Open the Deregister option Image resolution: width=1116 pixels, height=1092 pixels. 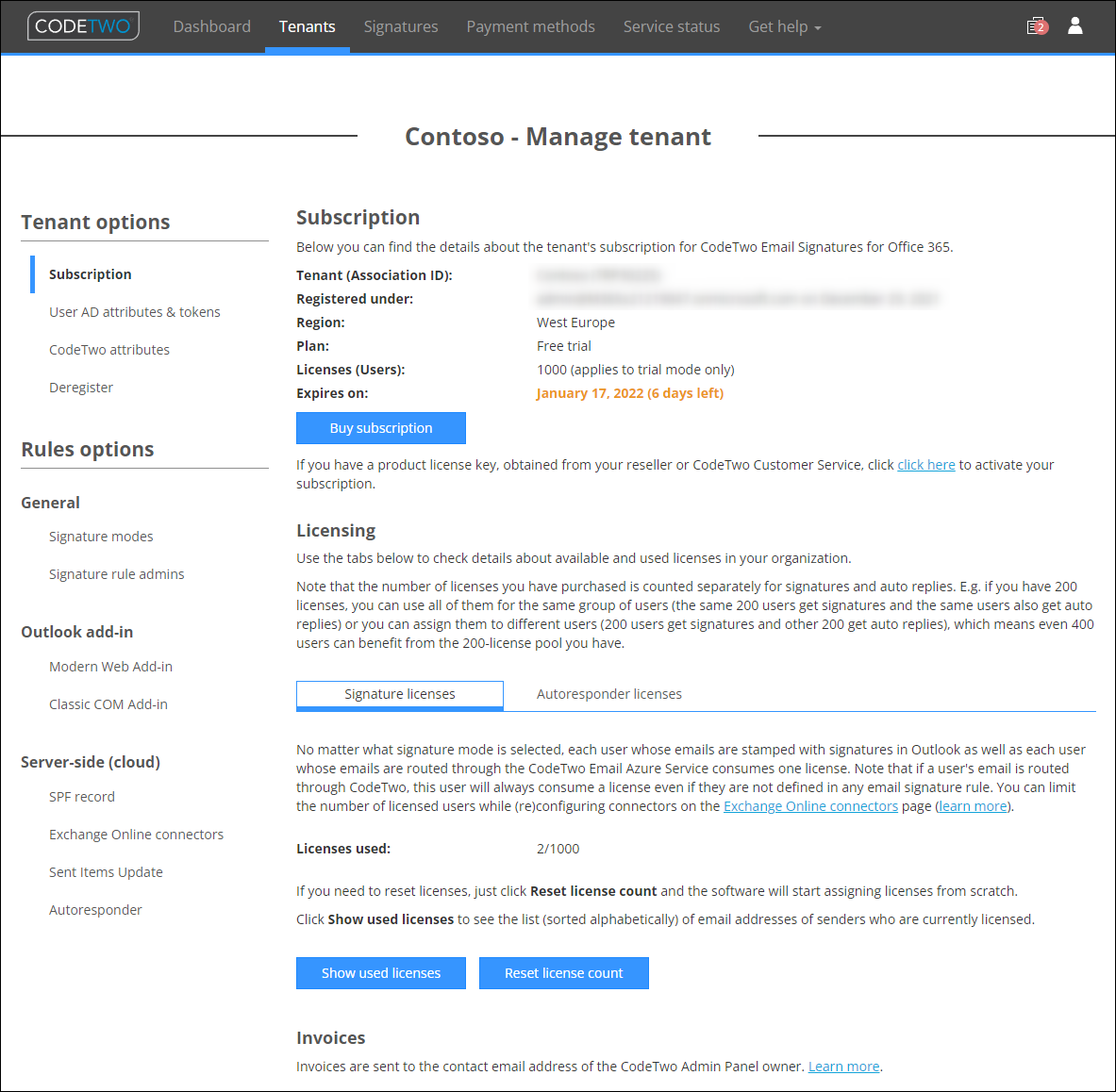coord(81,388)
